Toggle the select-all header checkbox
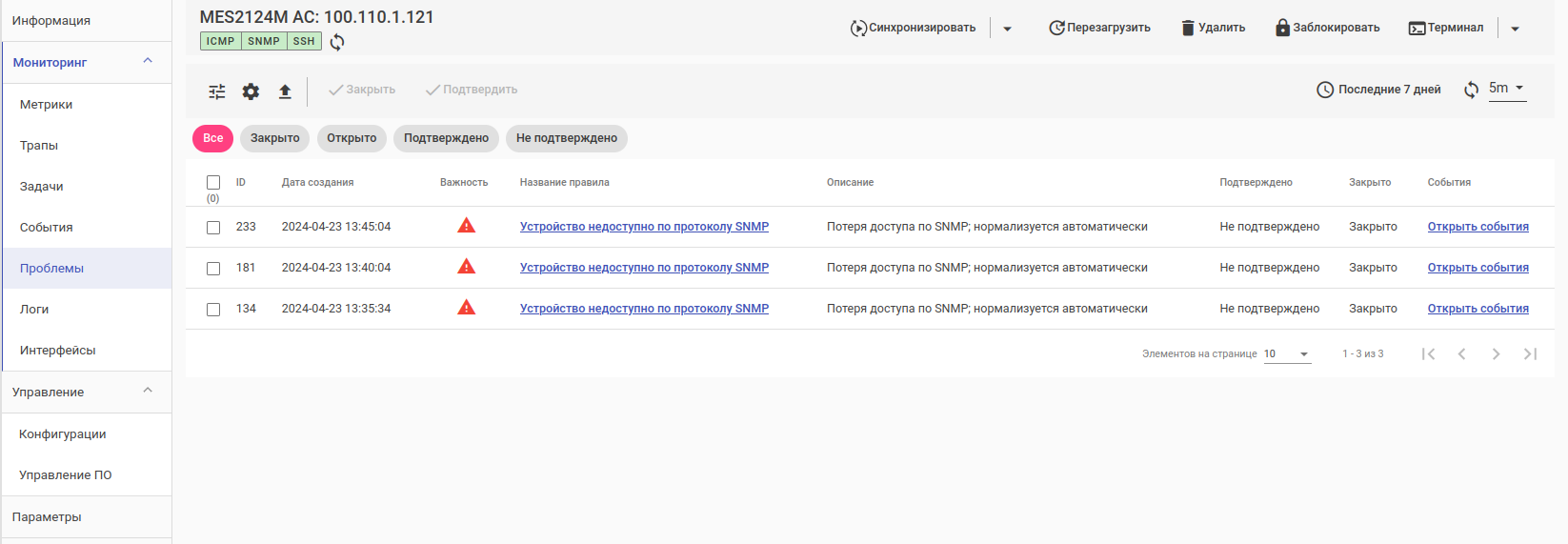Screen dimensions: 1568x544 point(213,182)
